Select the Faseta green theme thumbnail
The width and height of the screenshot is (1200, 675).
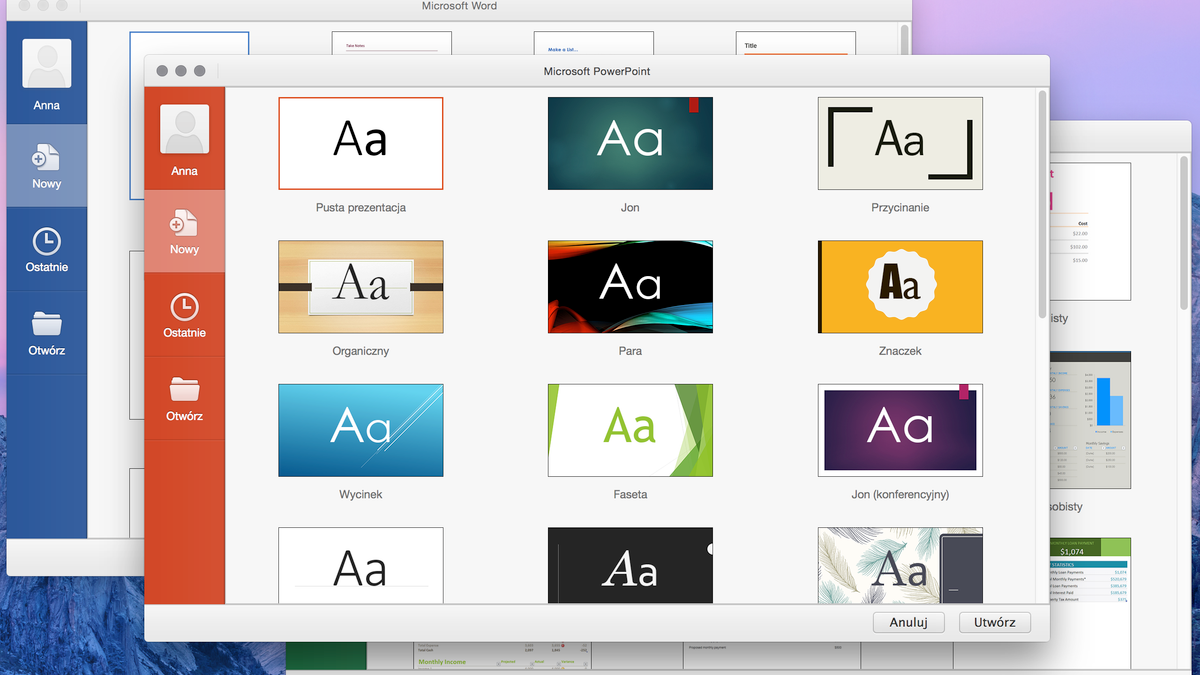point(630,430)
